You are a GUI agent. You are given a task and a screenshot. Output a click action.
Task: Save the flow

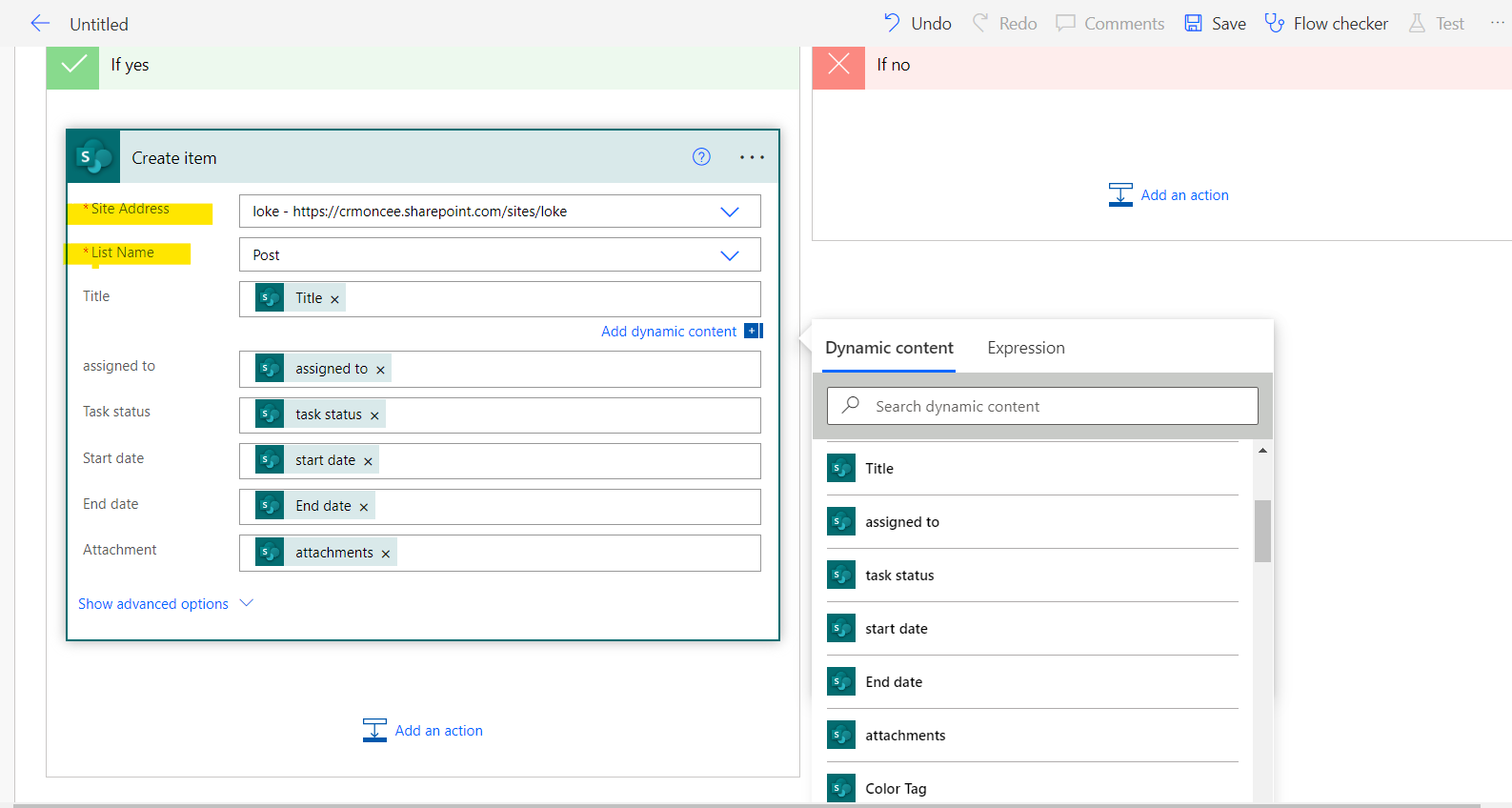(1215, 23)
